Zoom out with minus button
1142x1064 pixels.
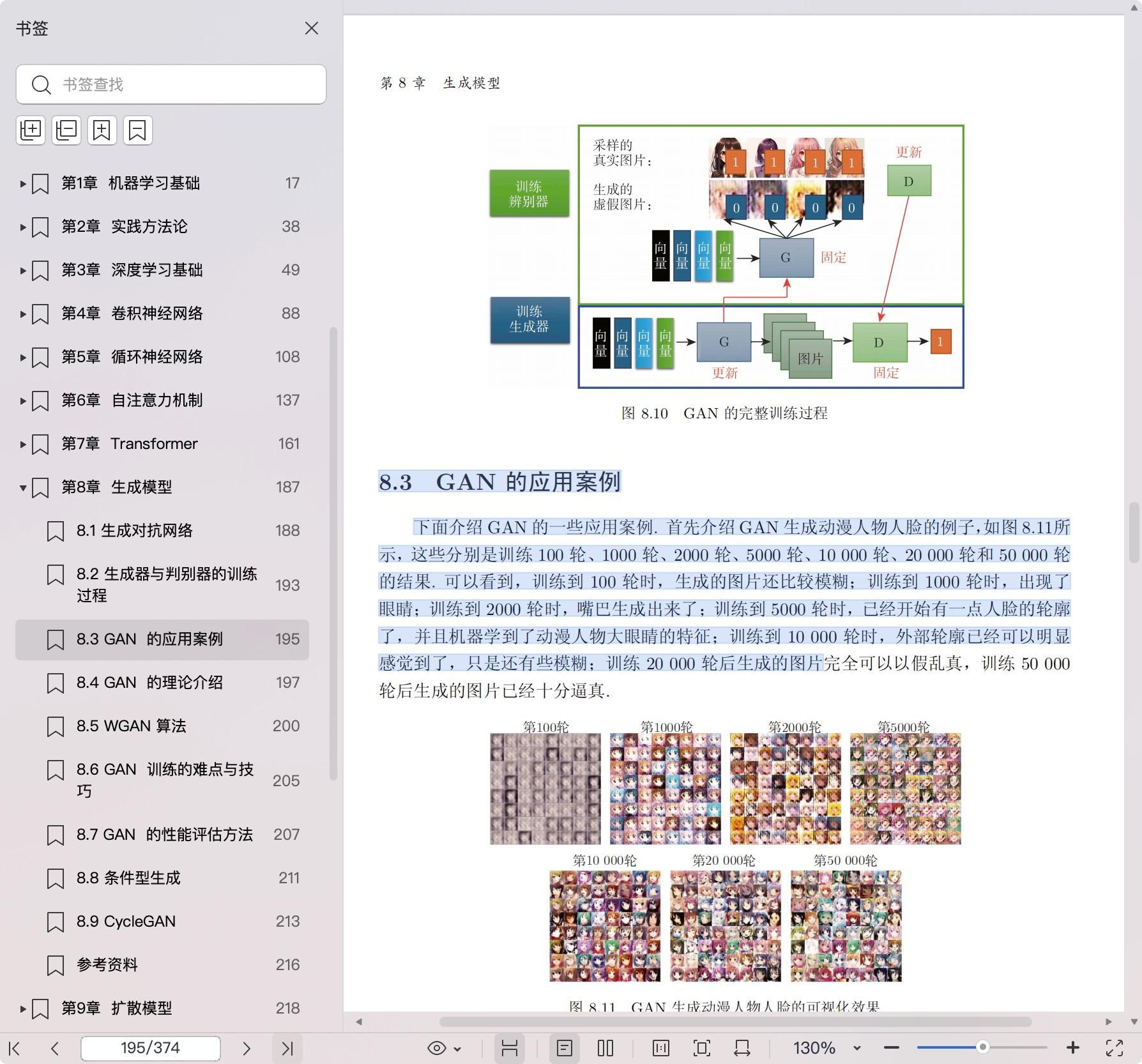[892, 1048]
